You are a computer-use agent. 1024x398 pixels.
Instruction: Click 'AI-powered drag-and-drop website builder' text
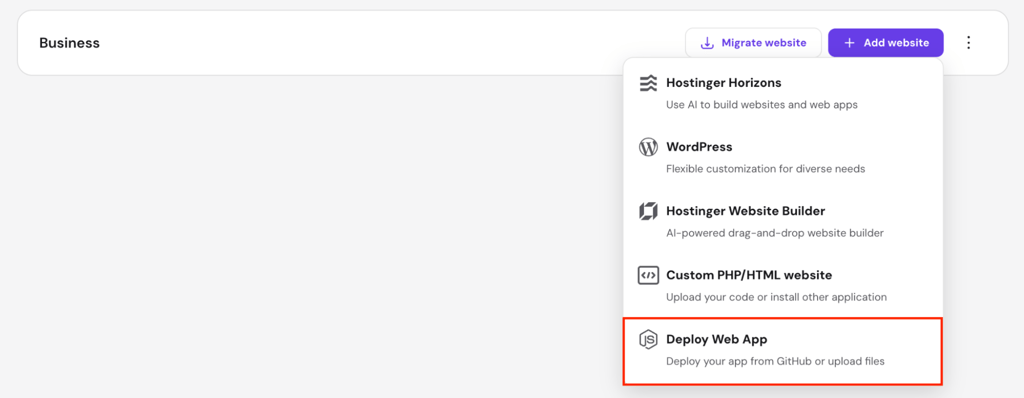(775, 233)
